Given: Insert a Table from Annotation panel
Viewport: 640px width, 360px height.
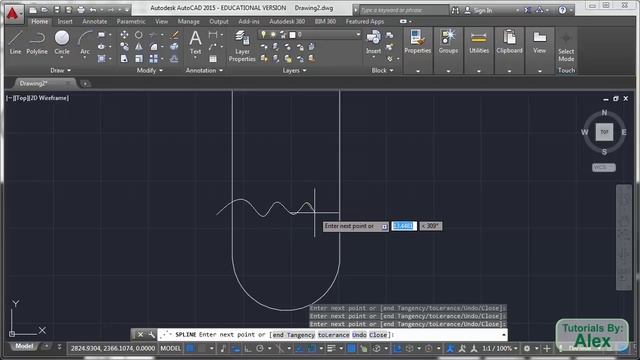Looking at the screenshot, I should point(213,59).
